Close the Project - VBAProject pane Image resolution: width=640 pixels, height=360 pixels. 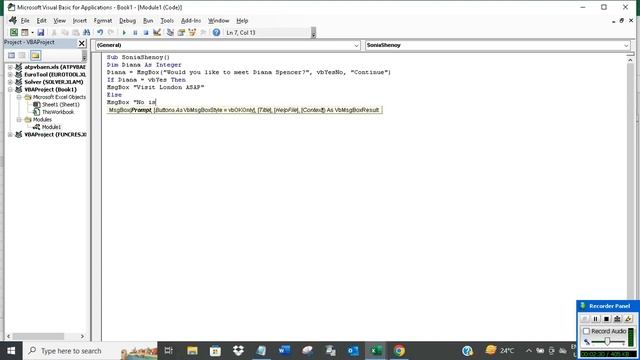[x=82, y=43]
